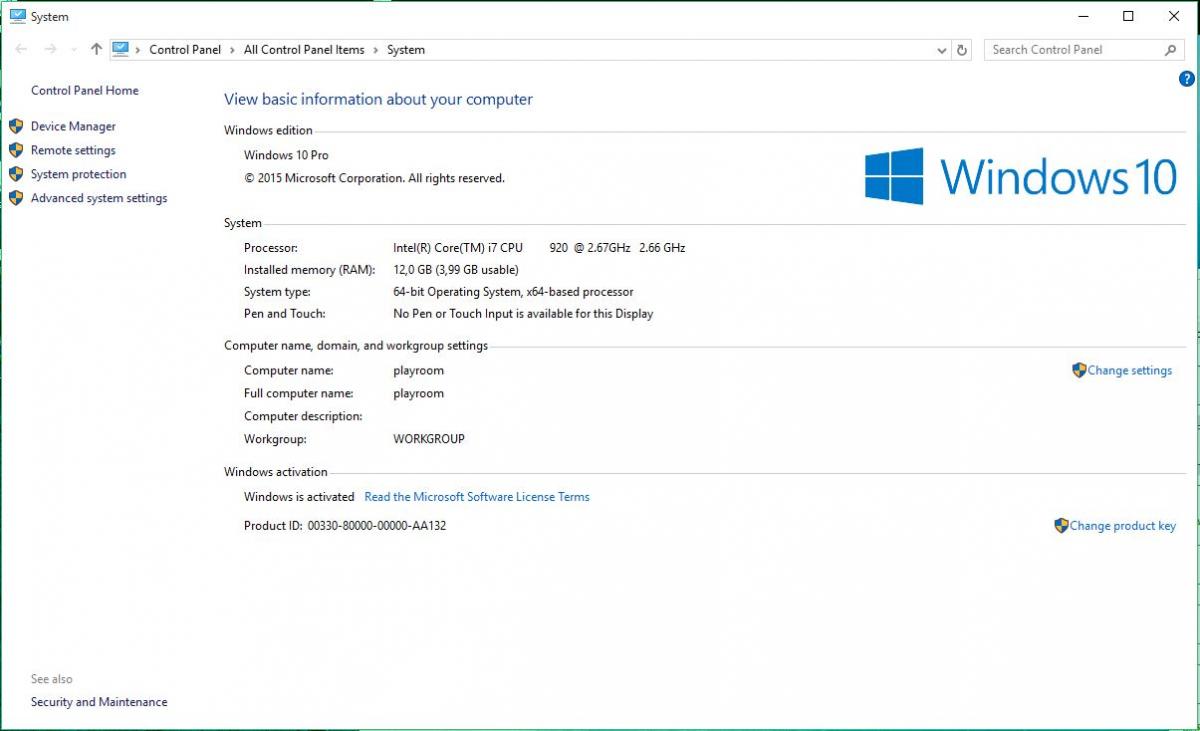Expand chevron after Control Panel breadcrumb

click(x=232, y=50)
